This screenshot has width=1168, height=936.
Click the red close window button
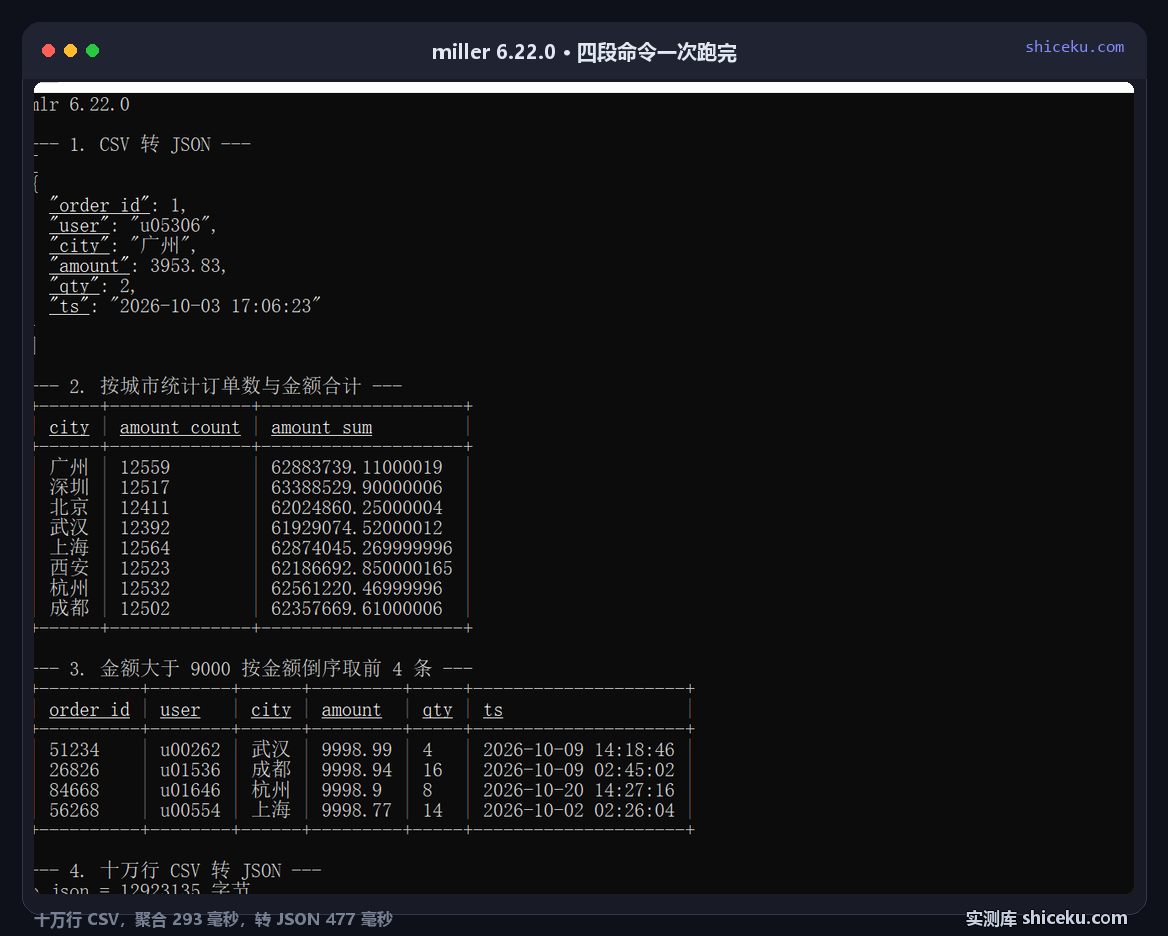[x=48, y=51]
